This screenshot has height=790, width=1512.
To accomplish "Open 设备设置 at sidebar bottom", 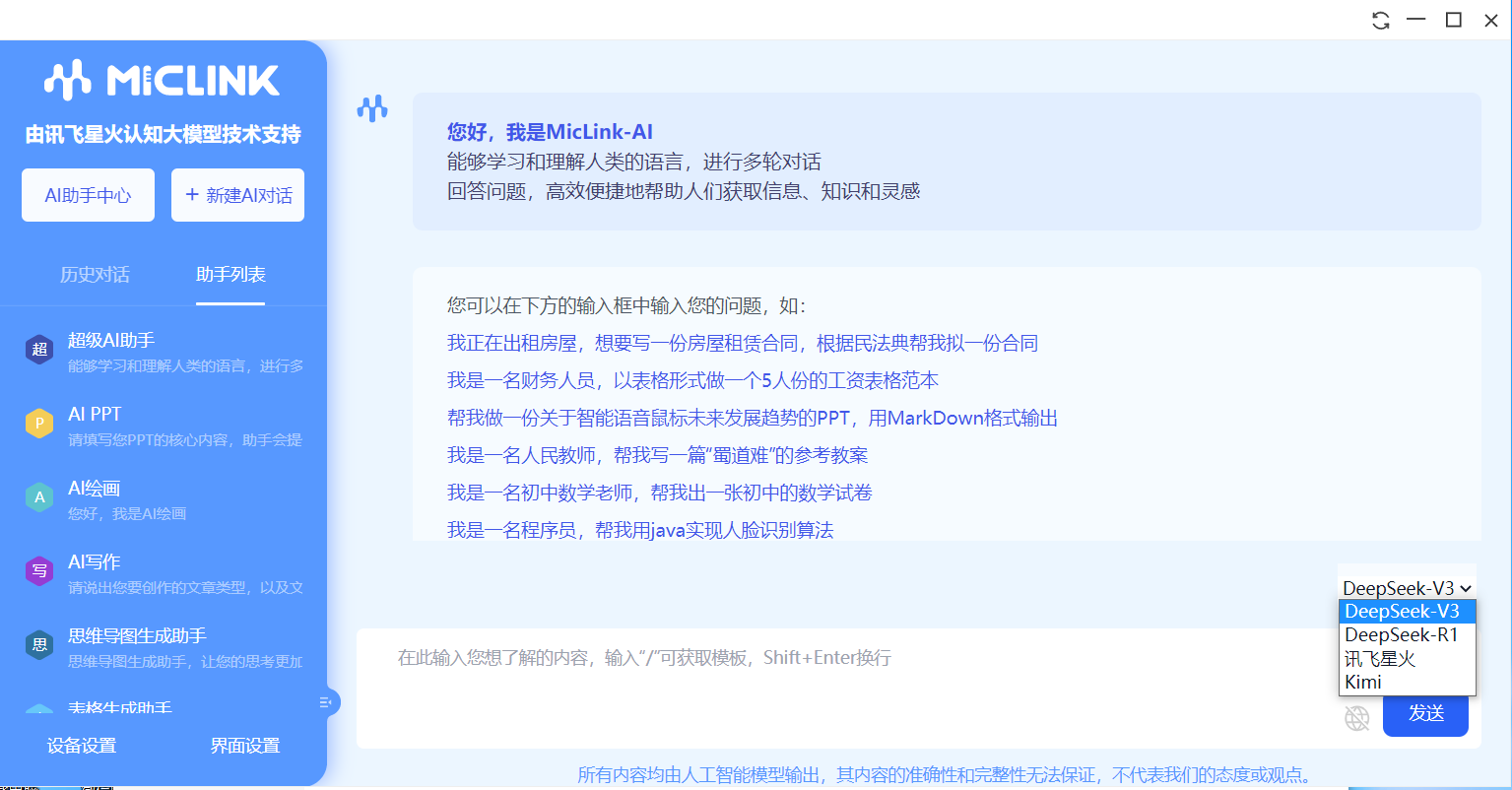I will click(82, 746).
